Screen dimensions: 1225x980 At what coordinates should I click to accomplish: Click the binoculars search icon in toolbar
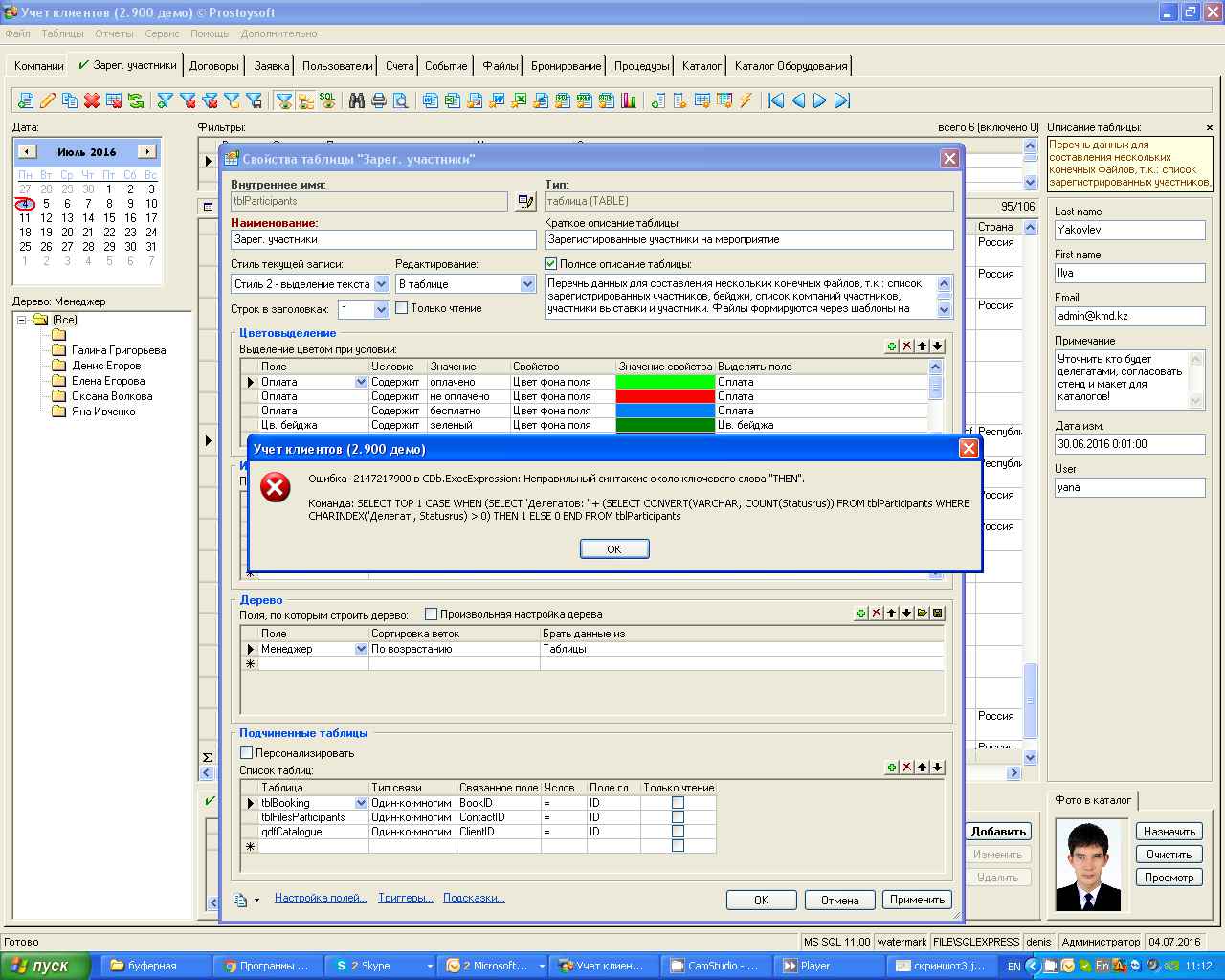coord(357,100)
